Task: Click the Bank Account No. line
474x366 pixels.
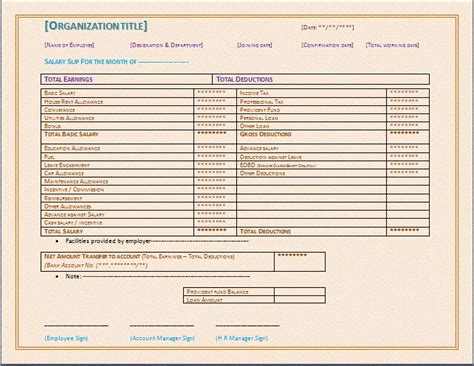Action: click(96, 265)
